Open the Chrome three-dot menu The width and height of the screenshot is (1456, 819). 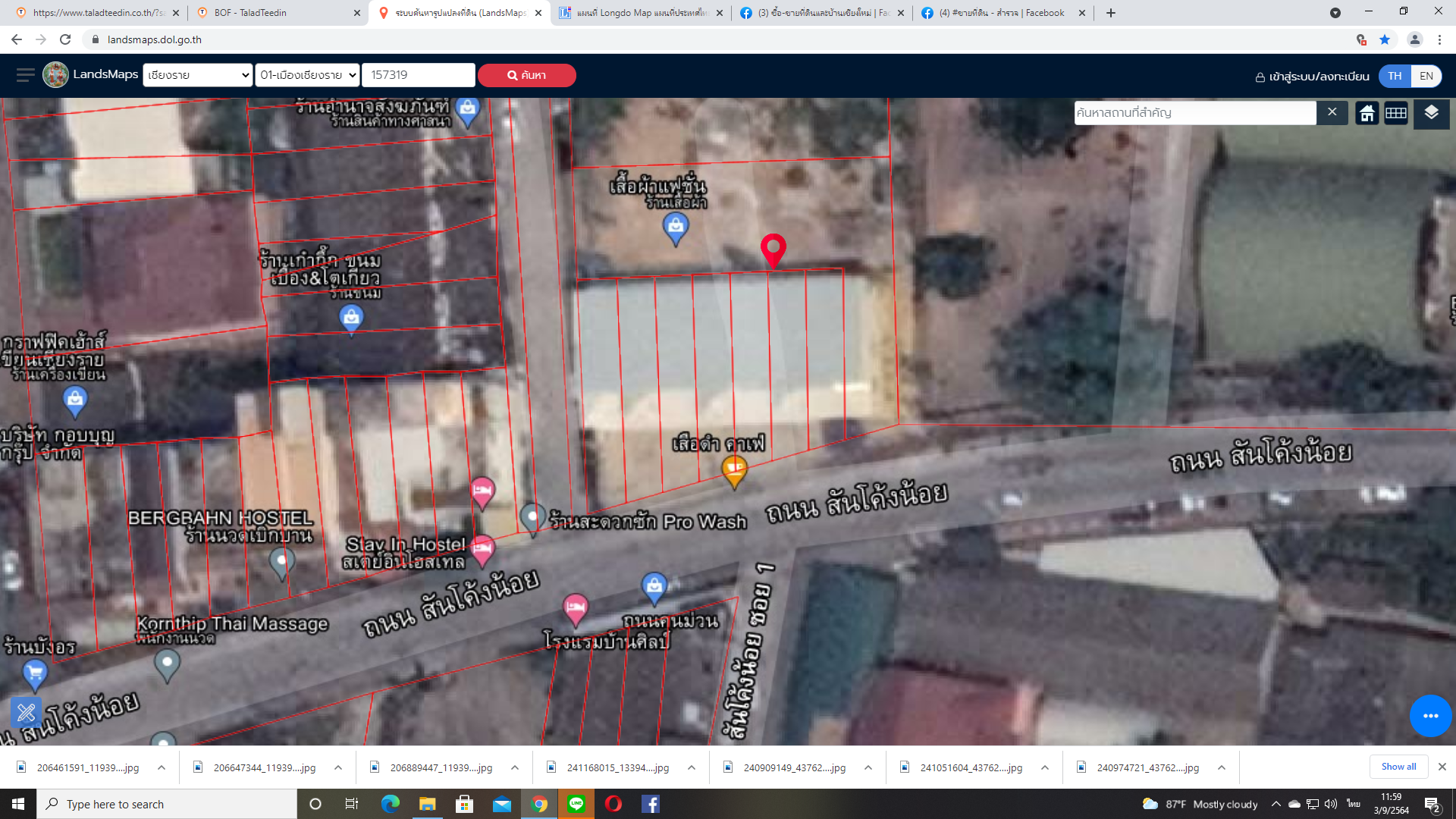point(1439,39)
